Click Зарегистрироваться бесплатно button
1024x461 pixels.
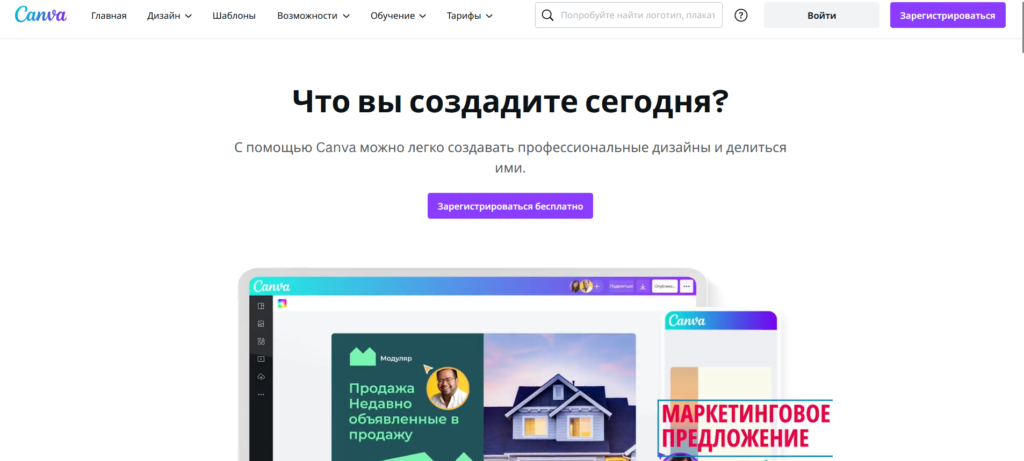pyautogui.click(x=510, y=206)
